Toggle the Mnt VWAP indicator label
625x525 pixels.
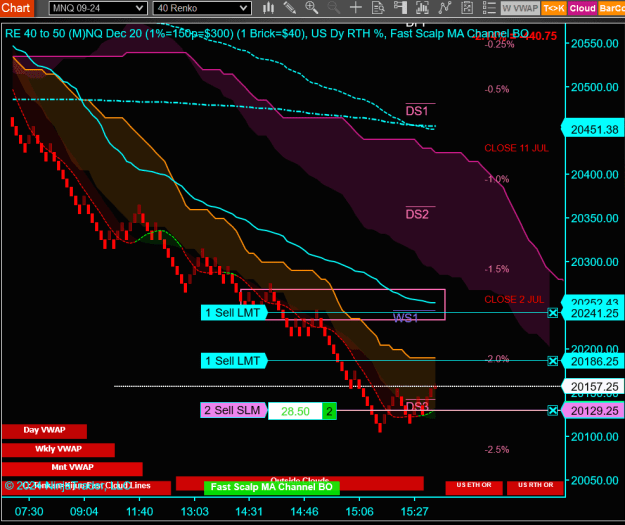(72, 468)
